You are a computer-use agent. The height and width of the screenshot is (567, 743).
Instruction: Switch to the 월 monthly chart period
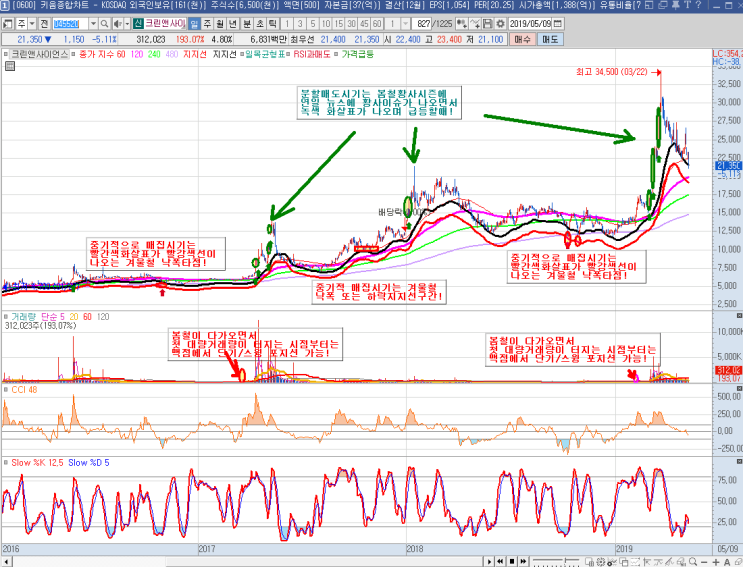(220, 24)
